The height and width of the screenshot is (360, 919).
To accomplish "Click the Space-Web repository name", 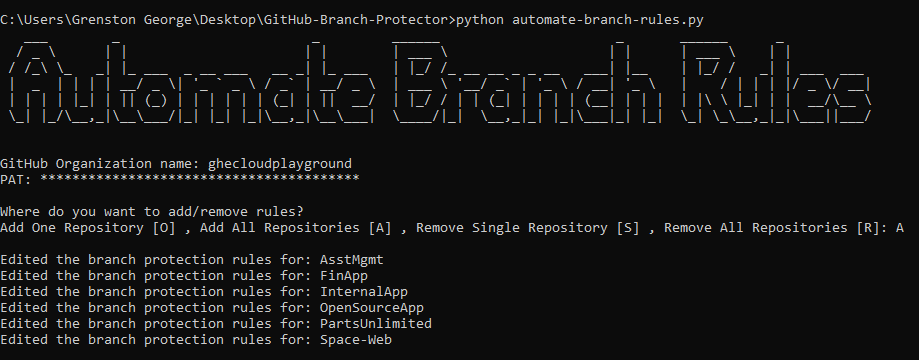I will point(356,339).
